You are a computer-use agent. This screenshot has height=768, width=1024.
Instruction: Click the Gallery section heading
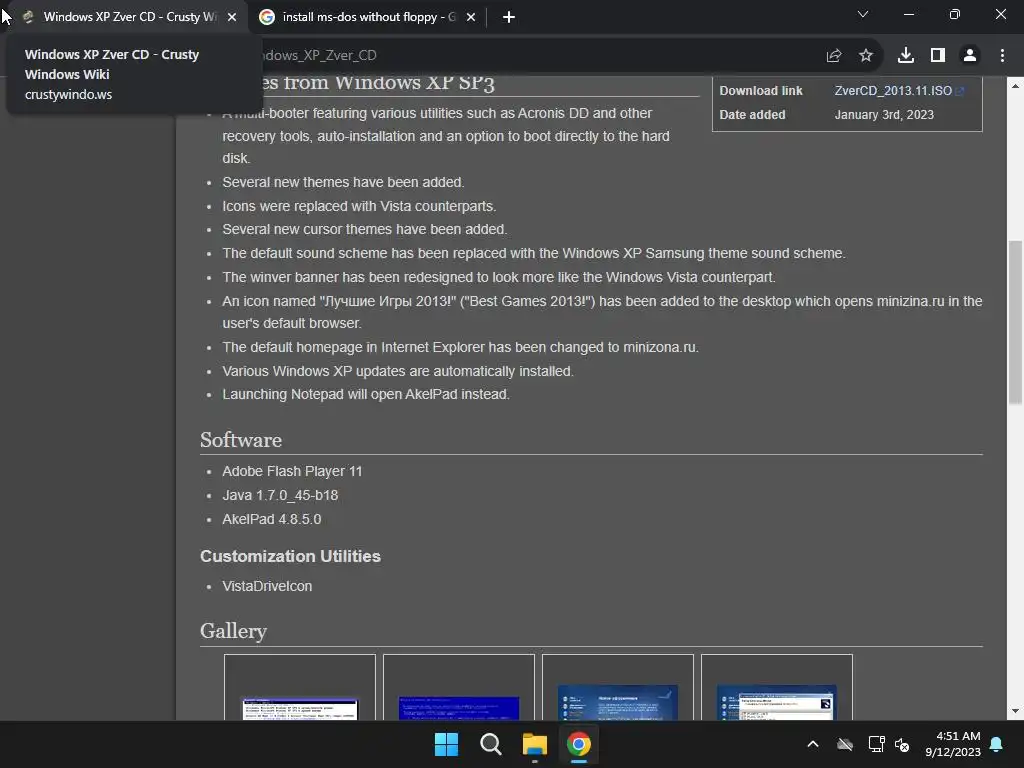[233, 631]
